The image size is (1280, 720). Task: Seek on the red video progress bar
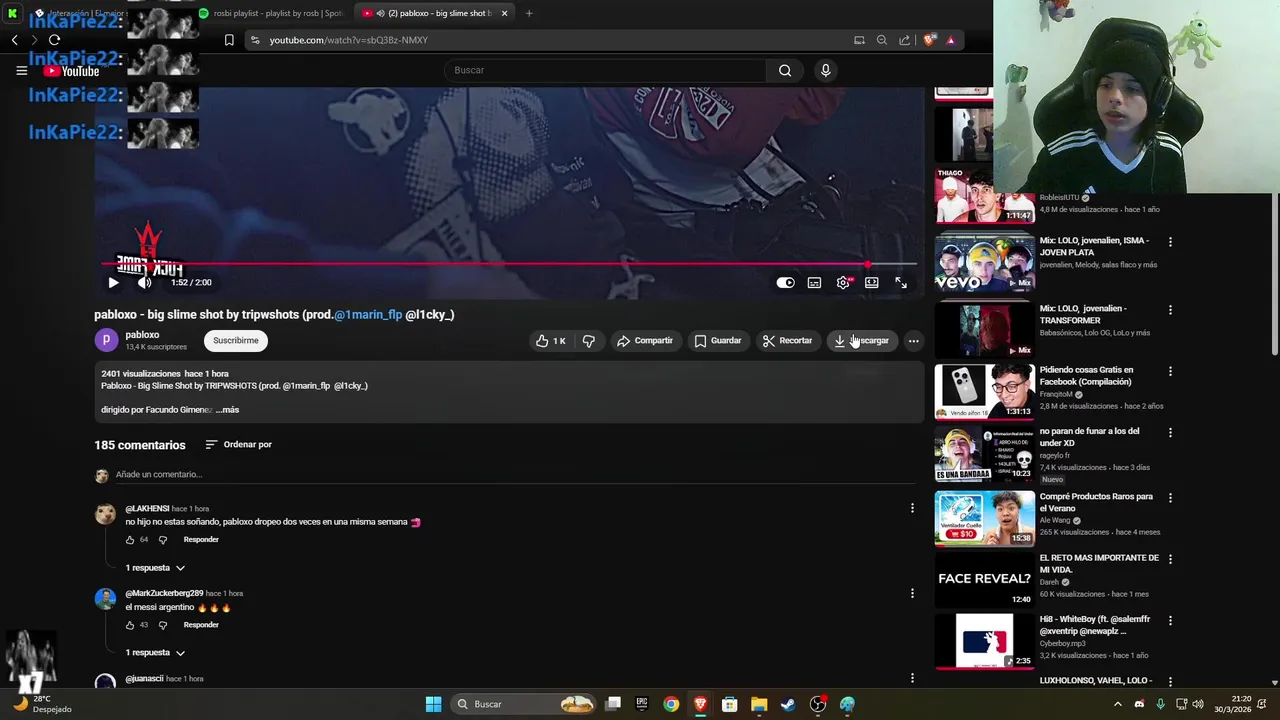point(510,264)
